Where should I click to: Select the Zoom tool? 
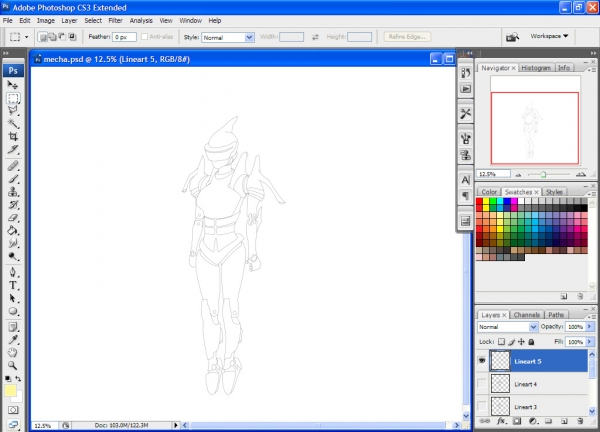13,366
